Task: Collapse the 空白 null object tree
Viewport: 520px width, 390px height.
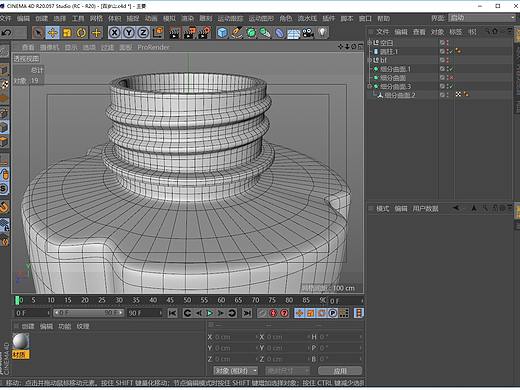Action: (369, 43)
